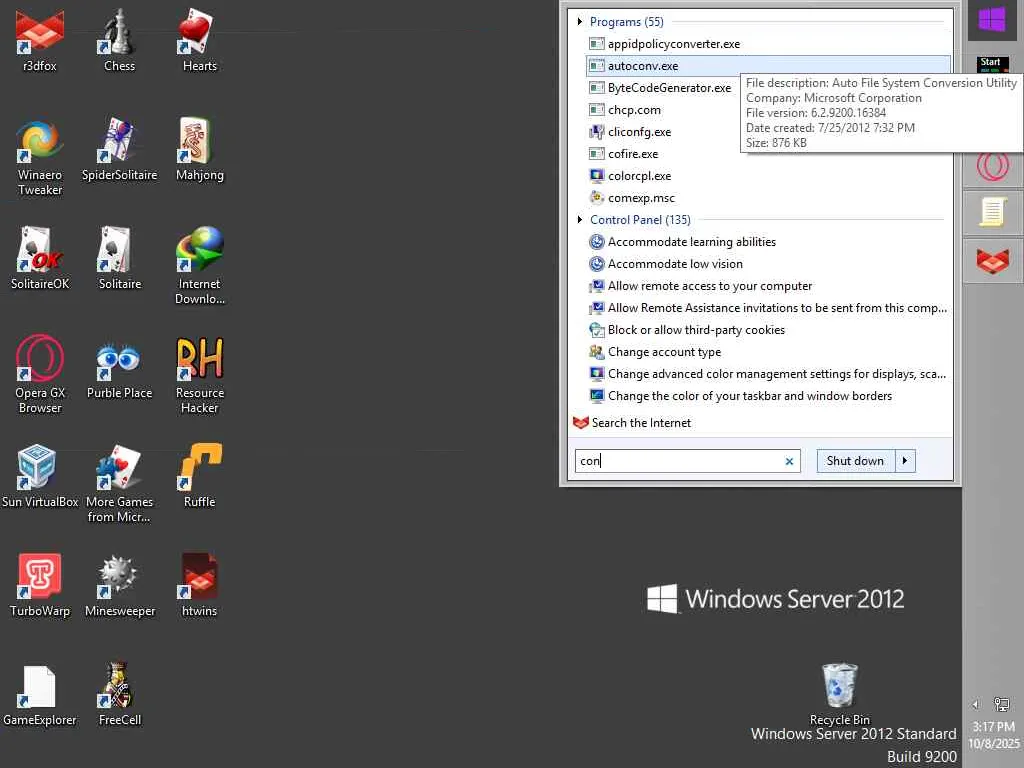Clear the search box with the X

789,461
